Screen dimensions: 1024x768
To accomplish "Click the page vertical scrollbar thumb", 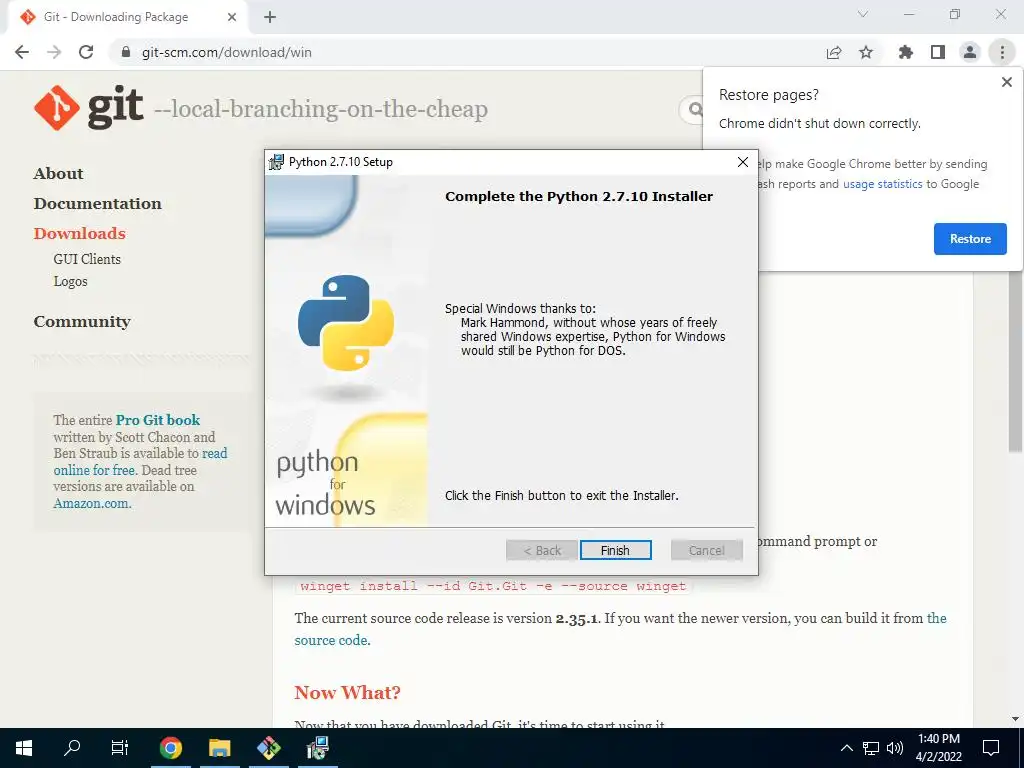I will (x=1016, y=362).
